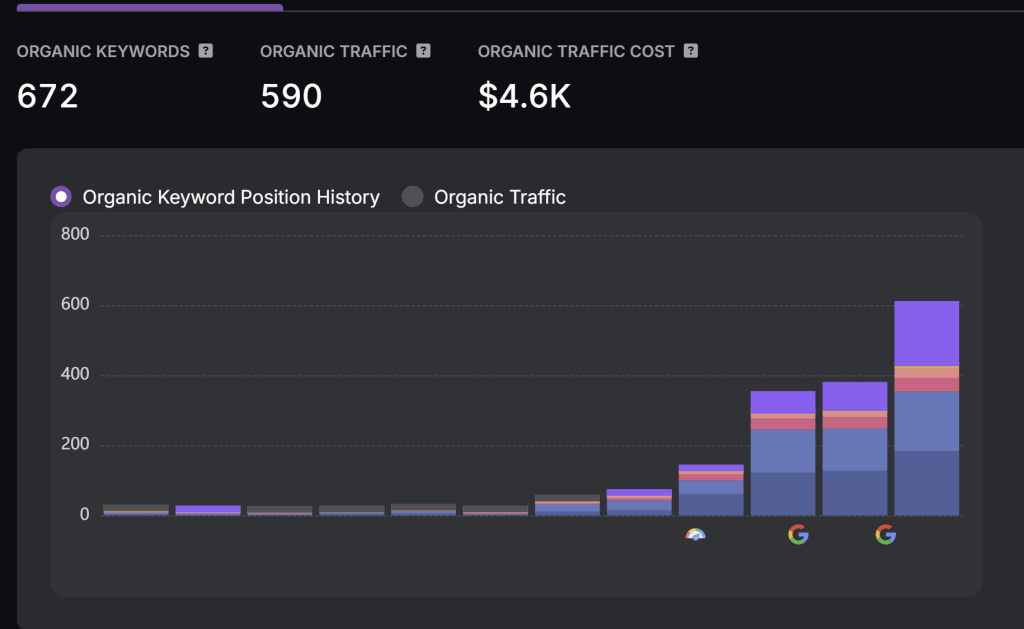This screenshot has width=1024, height=629.
Task: Click the rainbow gauge marker below the chart
Action: coord(696,535)
